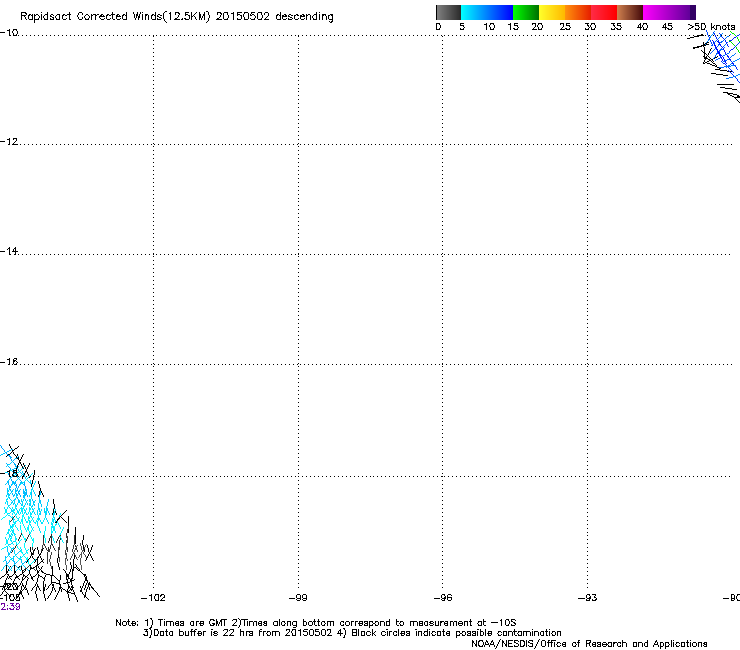Click the magenta-purple 40-50 knots color band
This screenshot has width=740, height=650.
coord(669,12)
